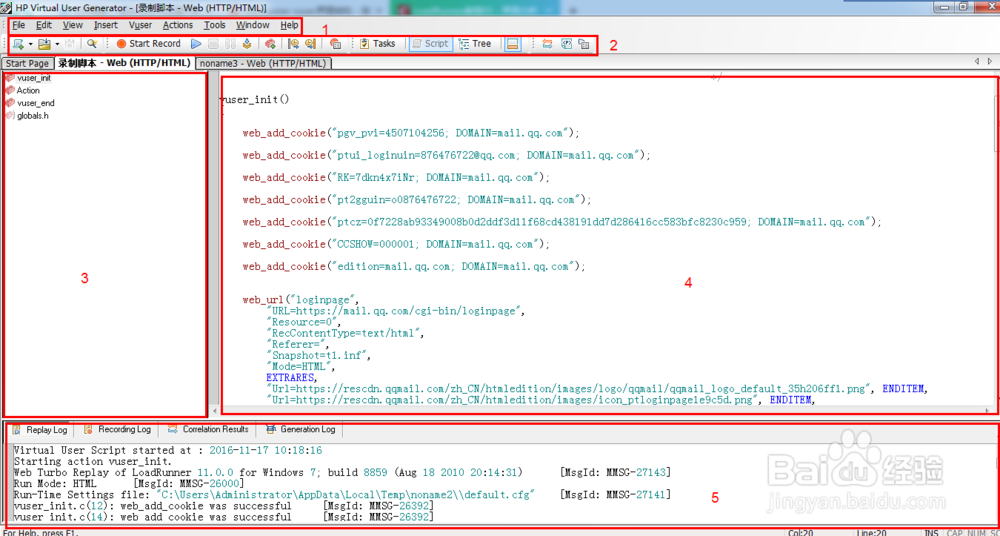
Task: Open the Tasks pane button
Action: [378, 44]
